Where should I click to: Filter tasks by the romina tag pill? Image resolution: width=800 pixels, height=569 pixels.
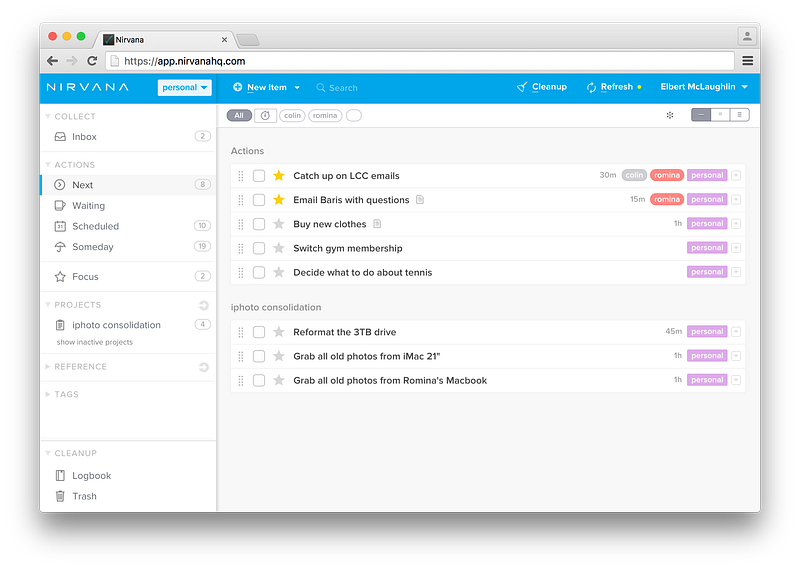325,116
